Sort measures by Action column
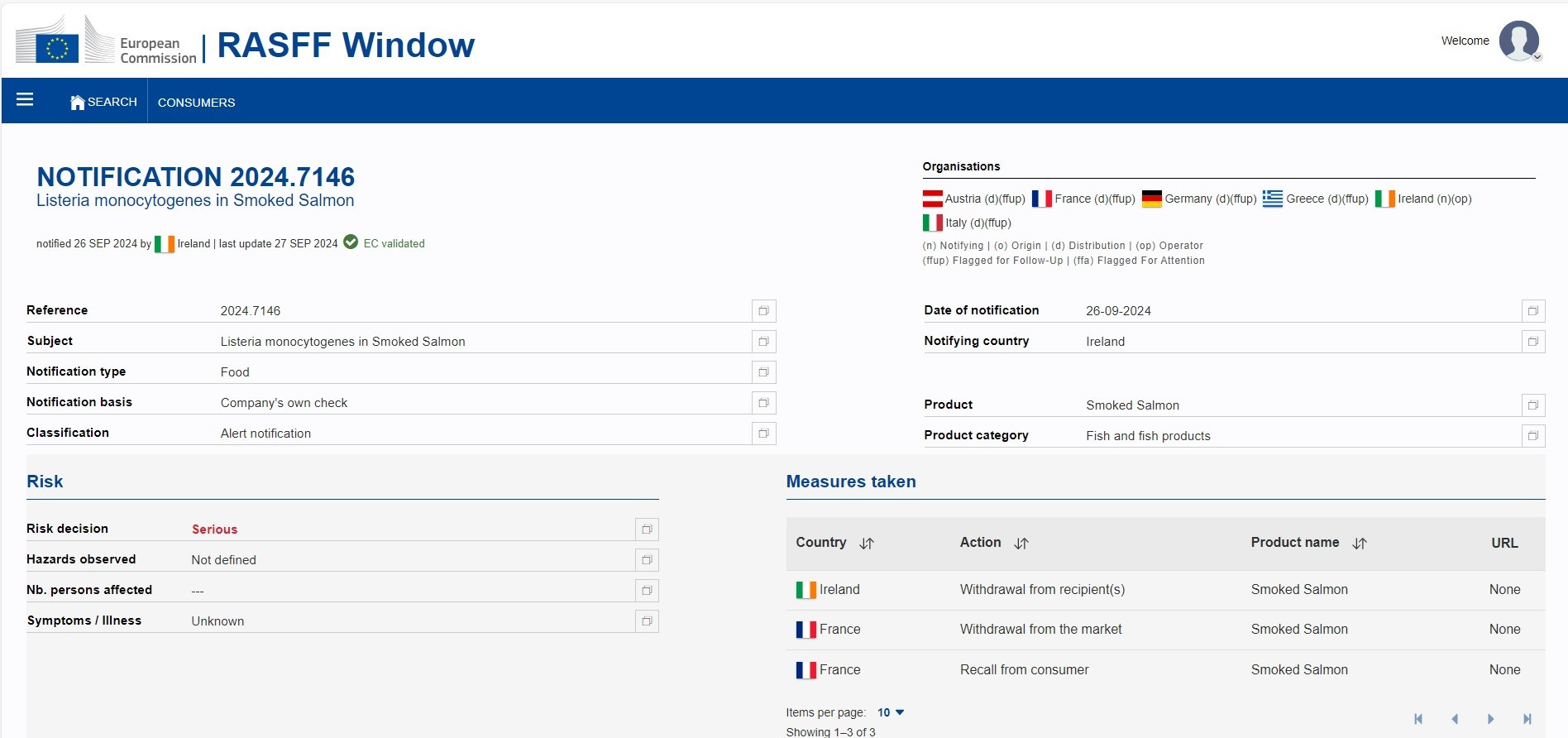The image size is (1568, 738). point(1021,544)
